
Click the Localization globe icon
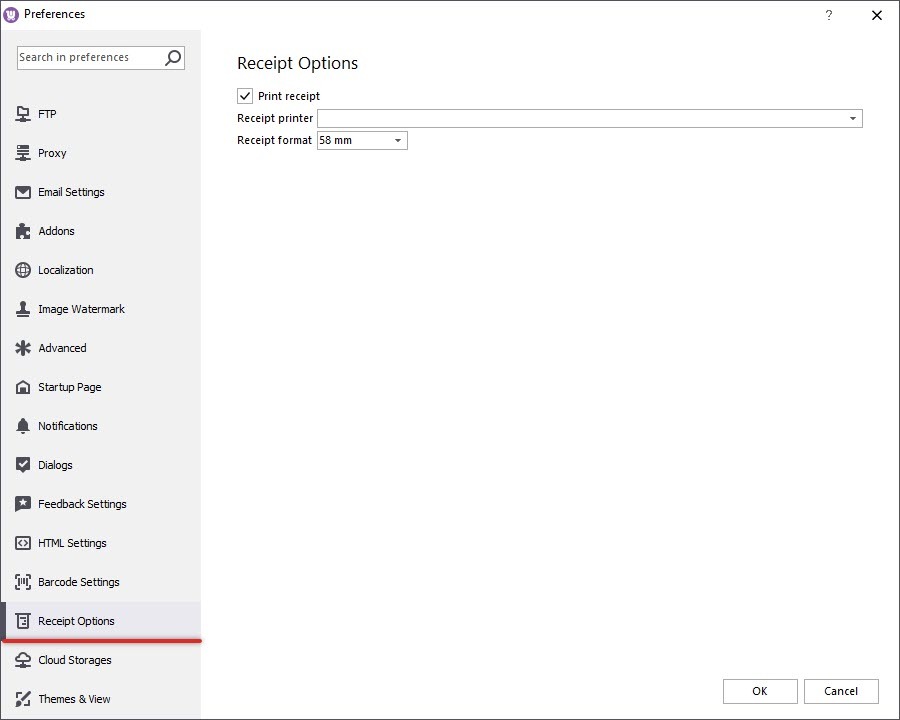(x=23, y=270)
